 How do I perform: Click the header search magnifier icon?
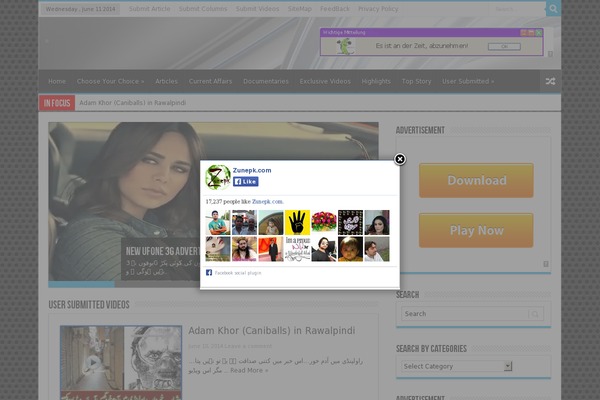(x=553, y=8)
